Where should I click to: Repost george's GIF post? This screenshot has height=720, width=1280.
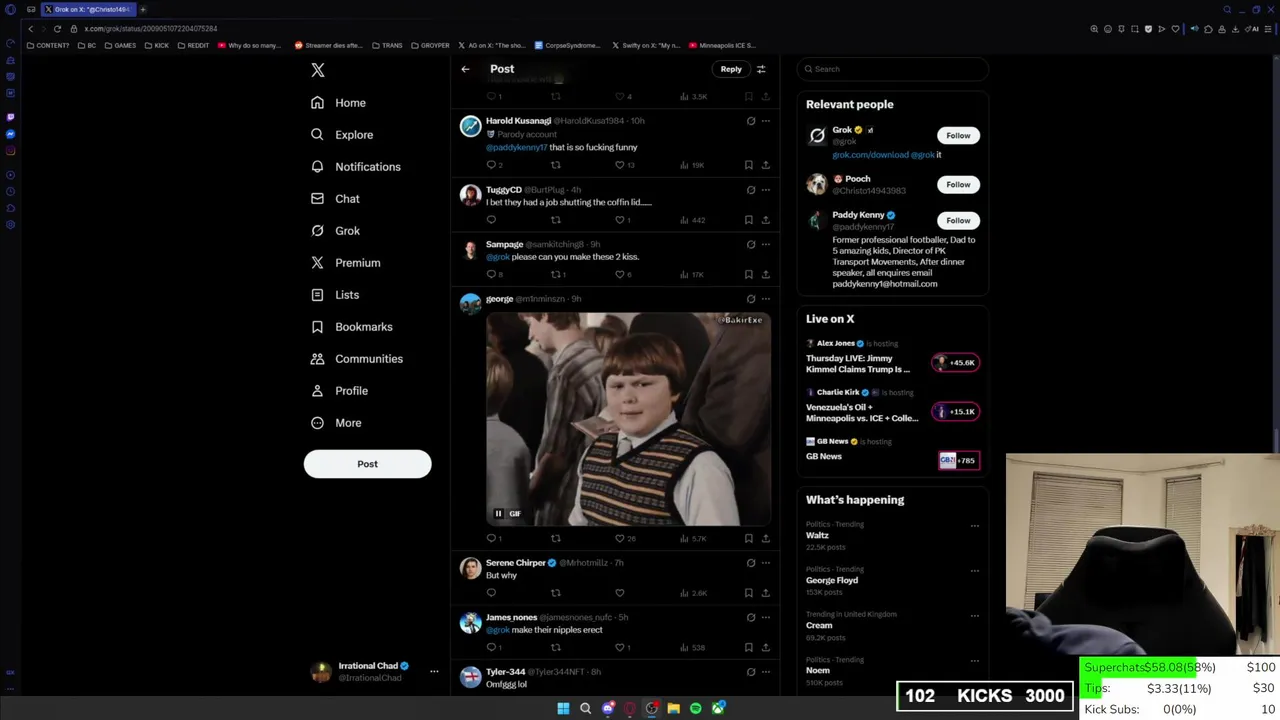[556, 538]
